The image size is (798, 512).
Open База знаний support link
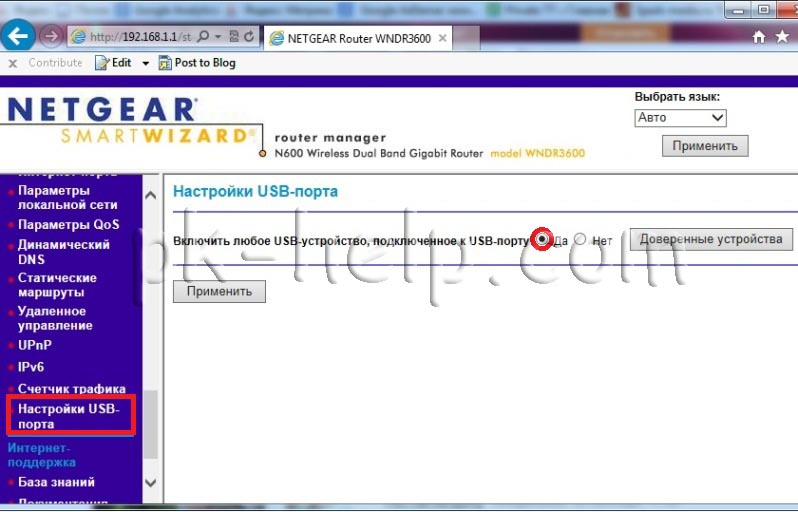[56, 481]
